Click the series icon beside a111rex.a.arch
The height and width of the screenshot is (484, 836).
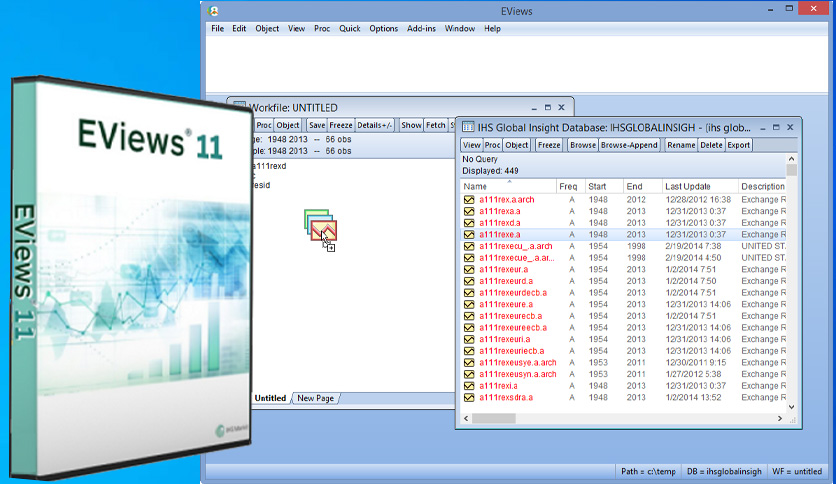click(468, 200)
